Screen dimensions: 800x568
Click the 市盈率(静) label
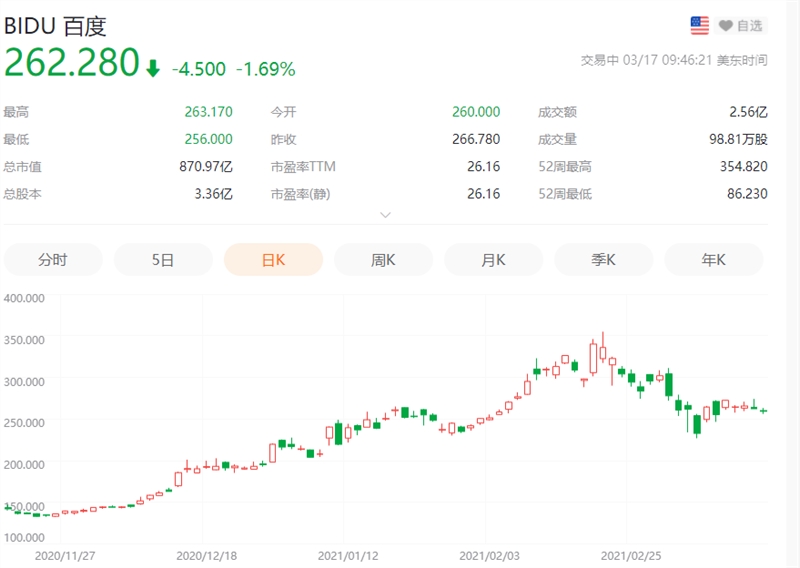click(x=301, y=194)
